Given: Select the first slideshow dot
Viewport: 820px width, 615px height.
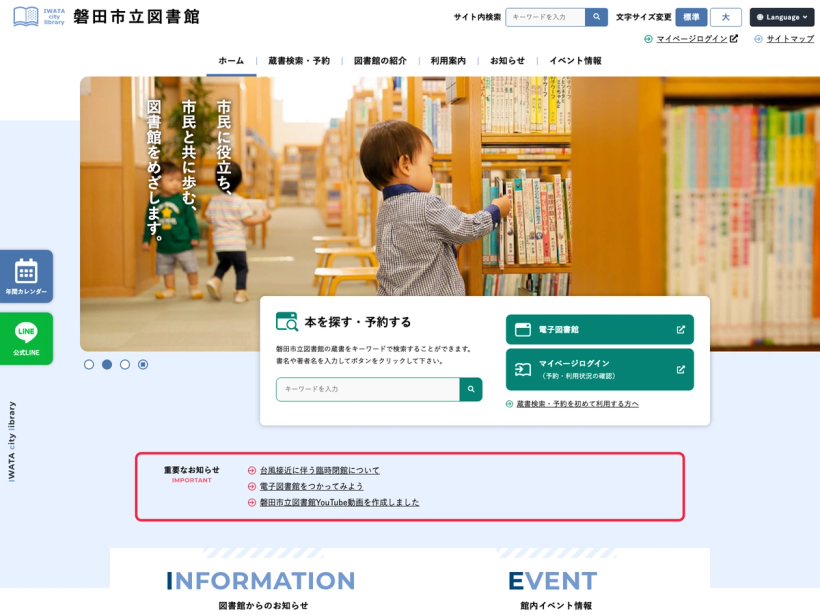Looking at the screenshot, I should pos(89,365).
